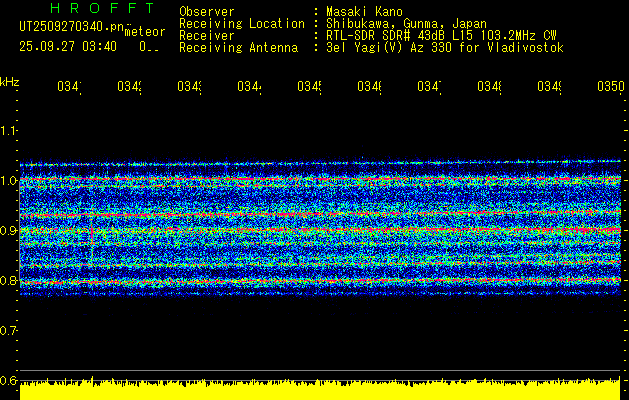Viewport: 629px width, 400px height.
Task: Click the yellow signal level bar graph
Action: [320, 391]
